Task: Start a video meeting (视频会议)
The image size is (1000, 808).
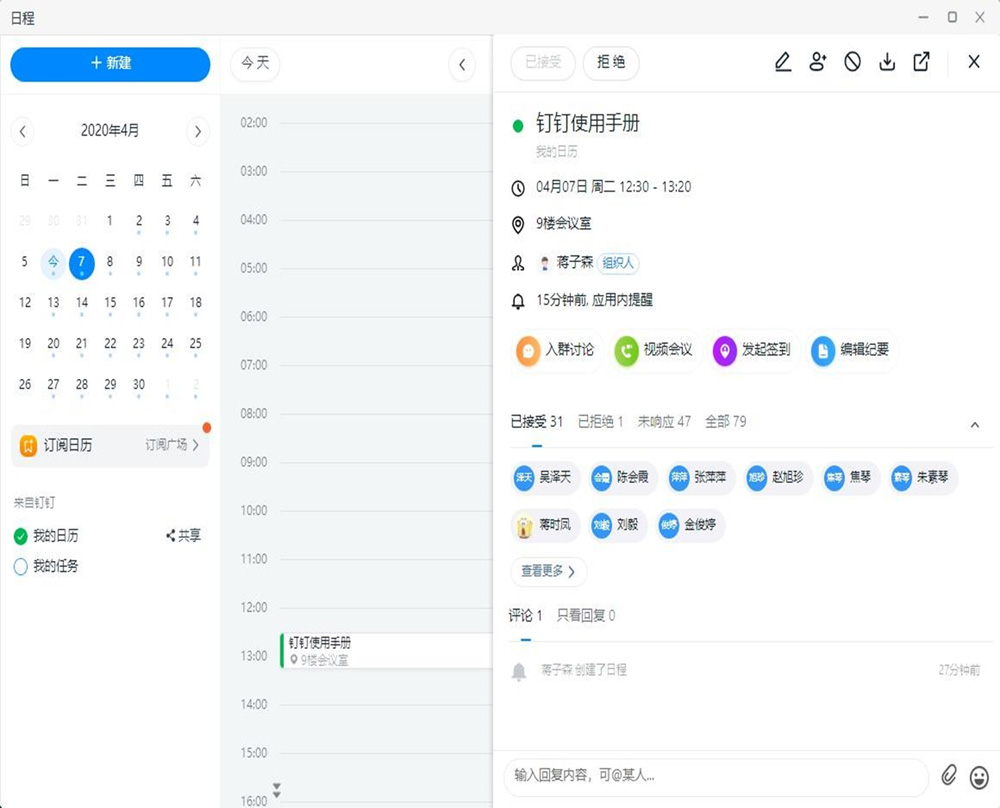Action: point(654,350)
